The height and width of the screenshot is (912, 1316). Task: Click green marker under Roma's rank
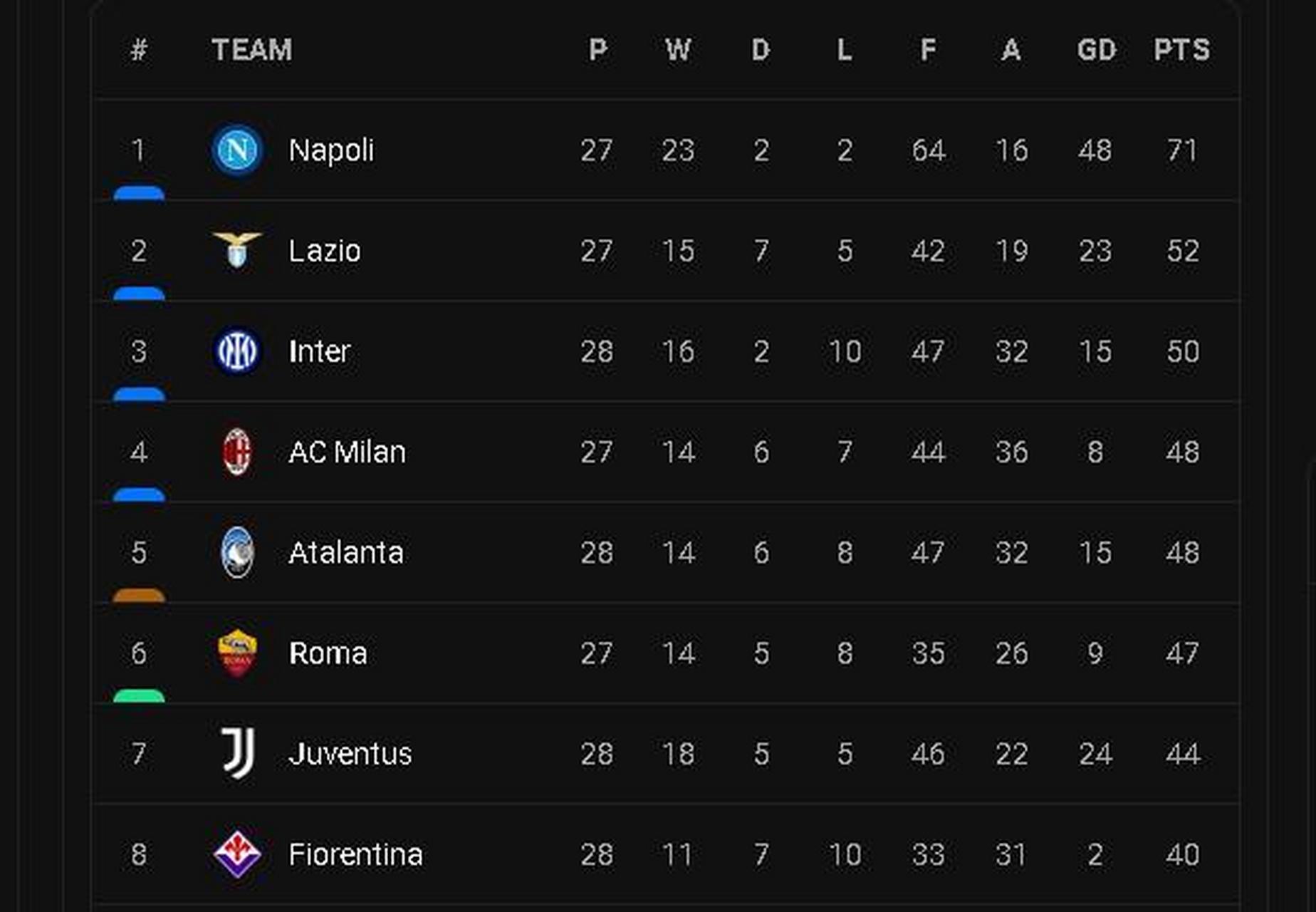(x=139, y=696)
